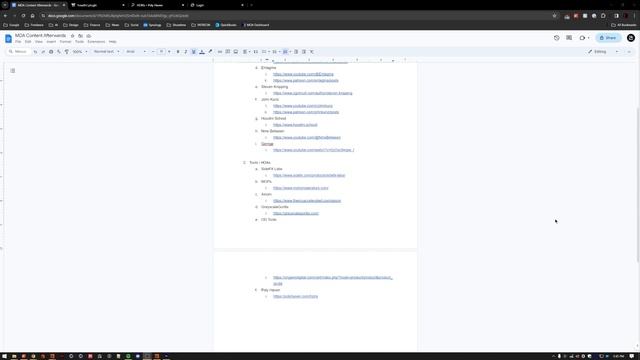This screenshot has height=360, width=640.
Task: Toggle bold formatting
Action: (178, 52)
